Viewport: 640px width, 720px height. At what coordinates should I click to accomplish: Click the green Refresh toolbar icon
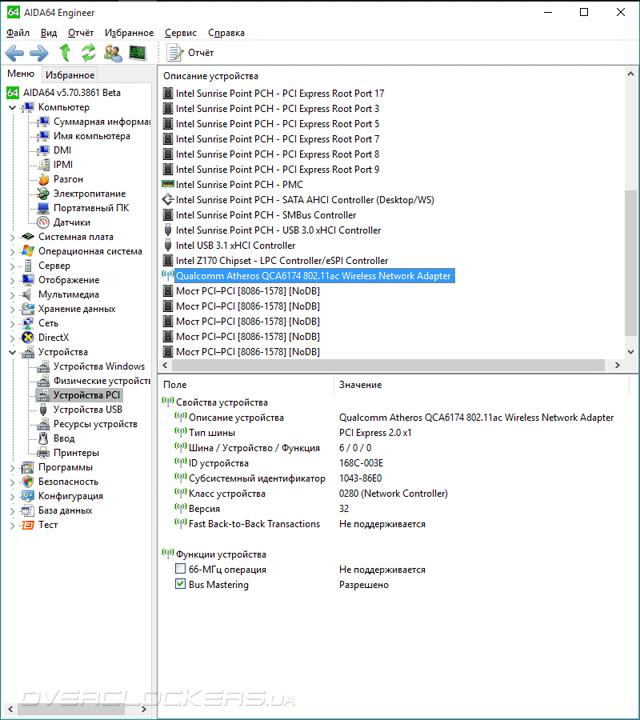coord(89,53)
